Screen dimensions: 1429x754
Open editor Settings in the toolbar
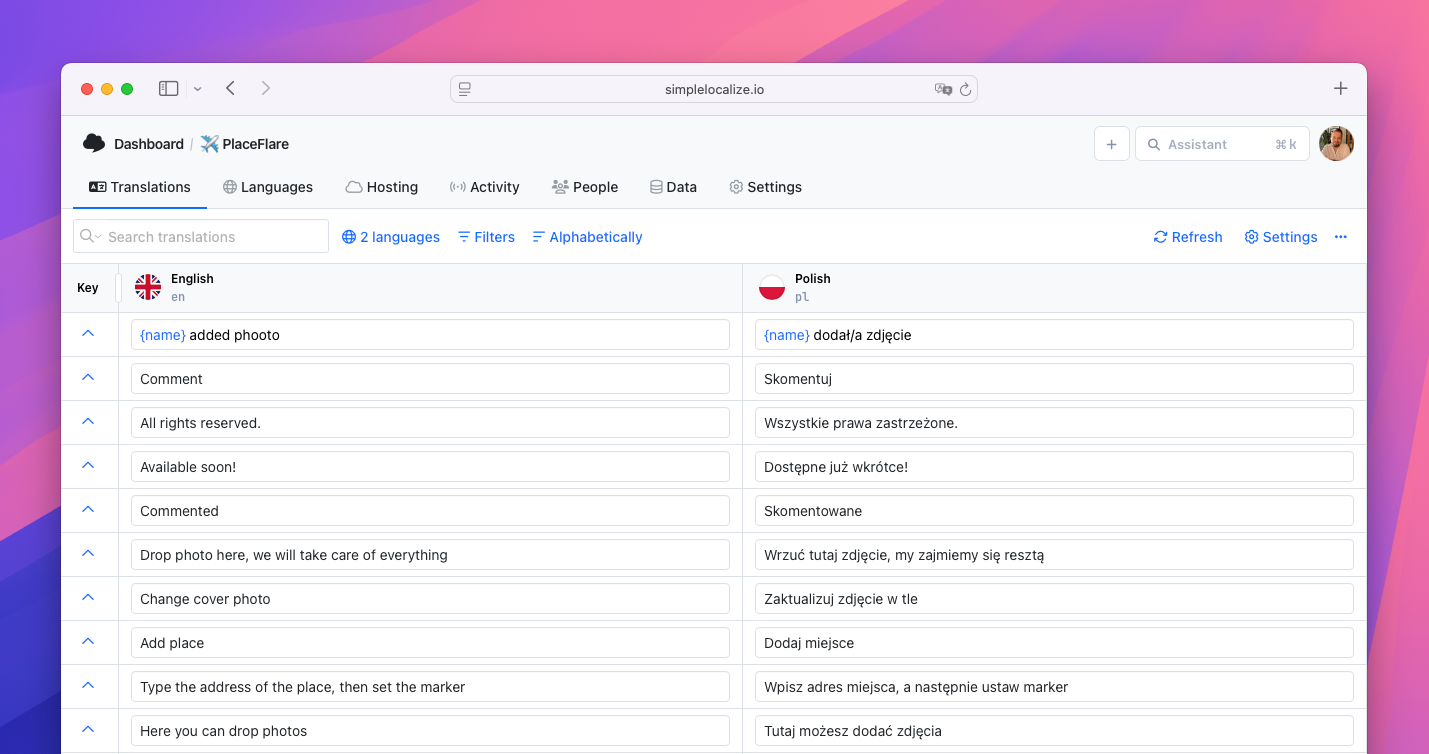point(1281,237)
